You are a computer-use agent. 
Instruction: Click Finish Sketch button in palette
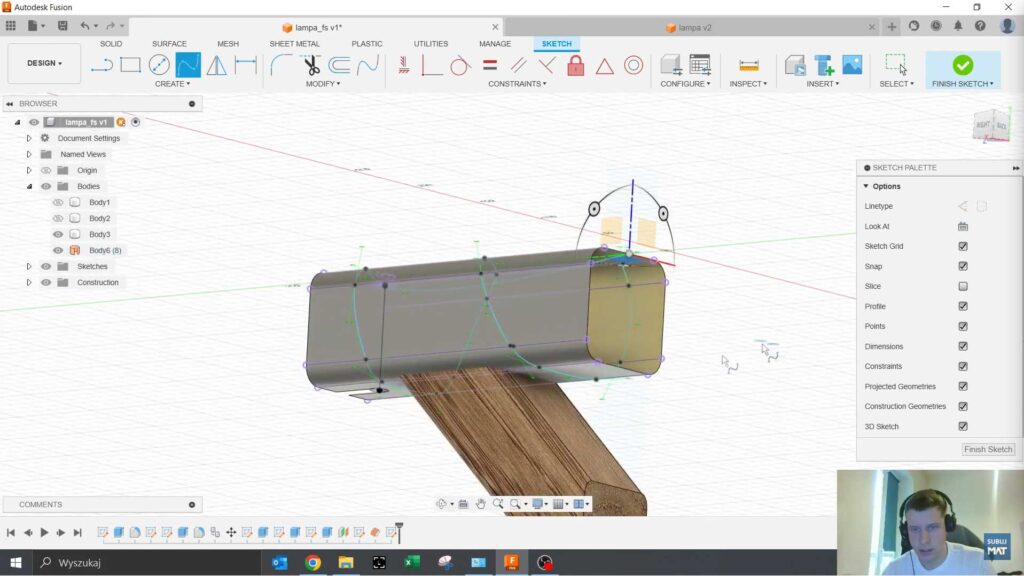tap(987, 449)
